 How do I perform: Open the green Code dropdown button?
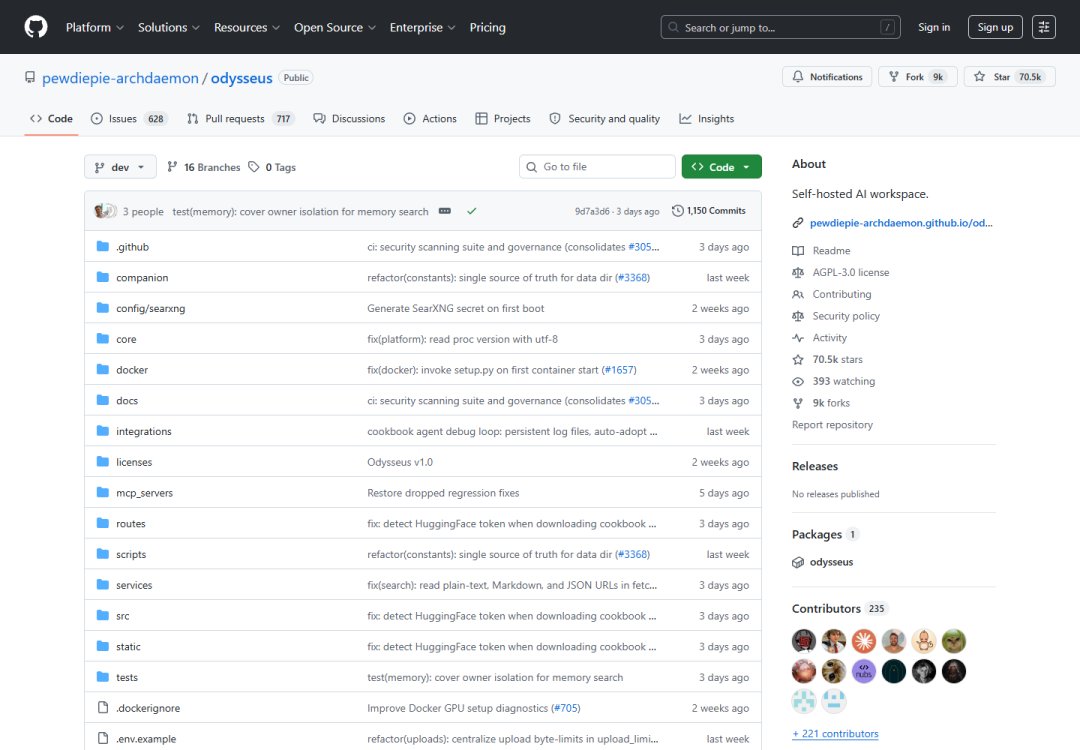click(x=721, y=167)
